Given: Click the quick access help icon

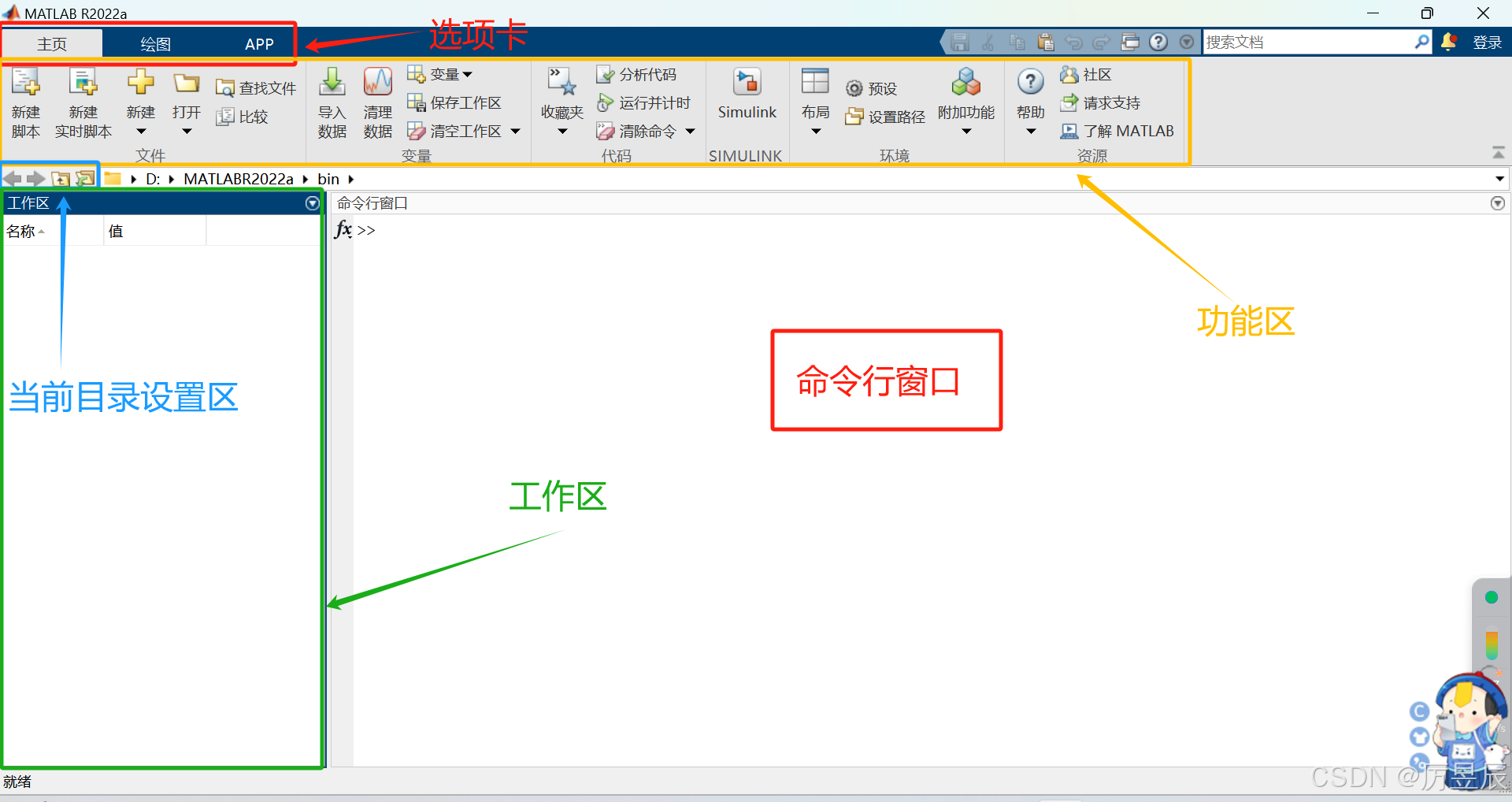Looking at the screenshot, I should pyautogui.click(x=1158, y=42).
